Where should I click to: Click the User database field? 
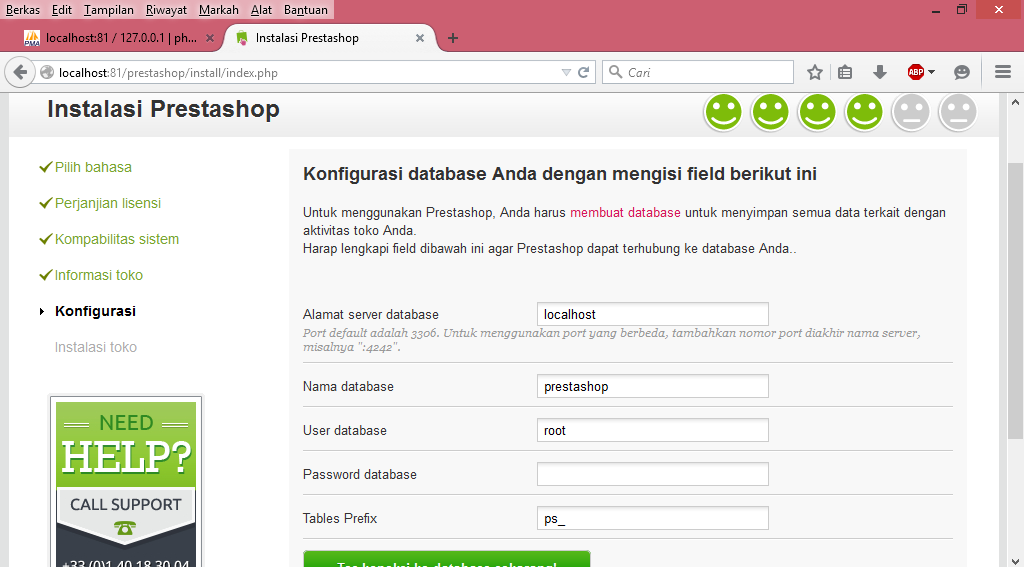(652, 430)
